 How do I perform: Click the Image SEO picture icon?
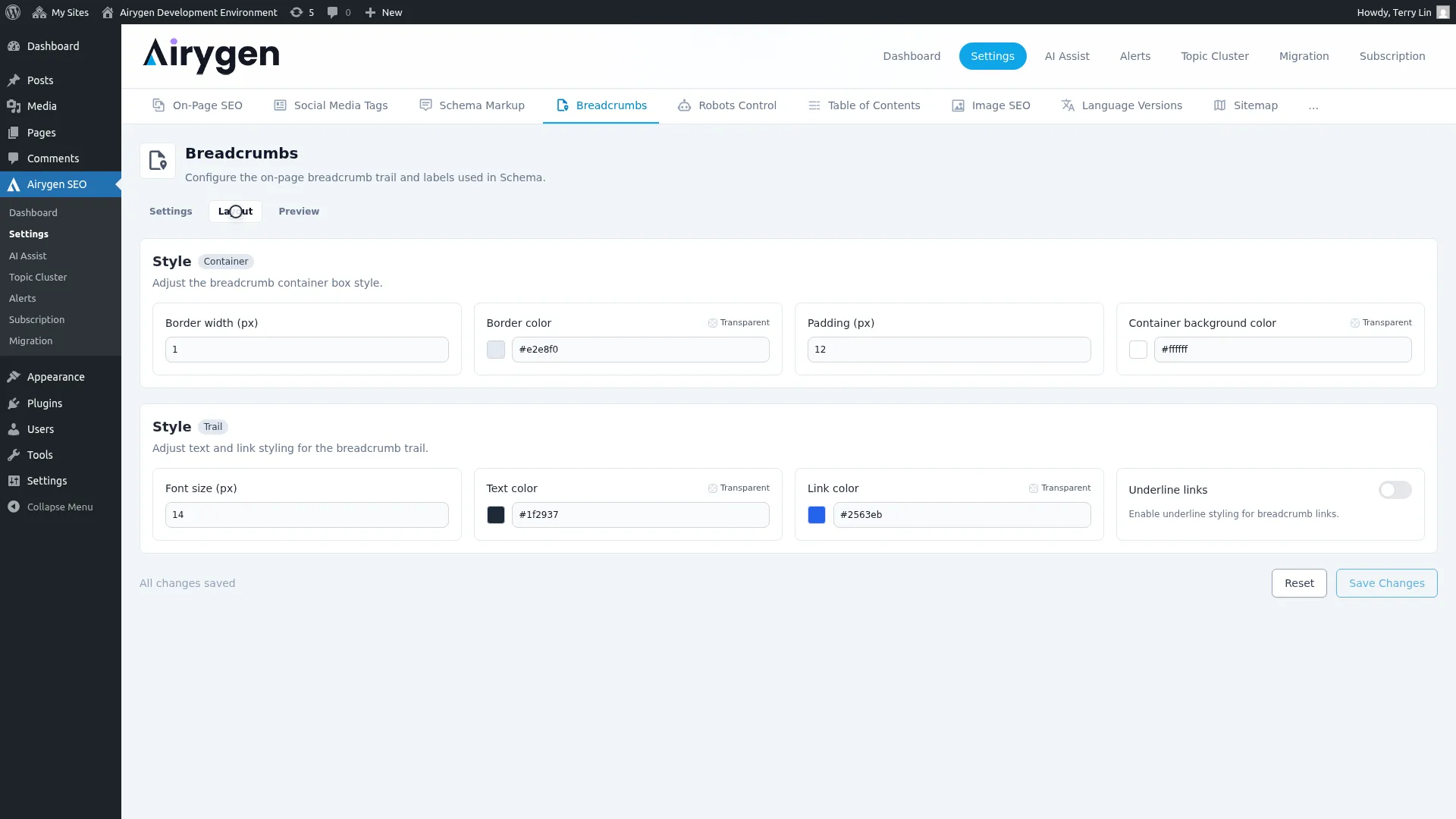[x=959, y=105]
